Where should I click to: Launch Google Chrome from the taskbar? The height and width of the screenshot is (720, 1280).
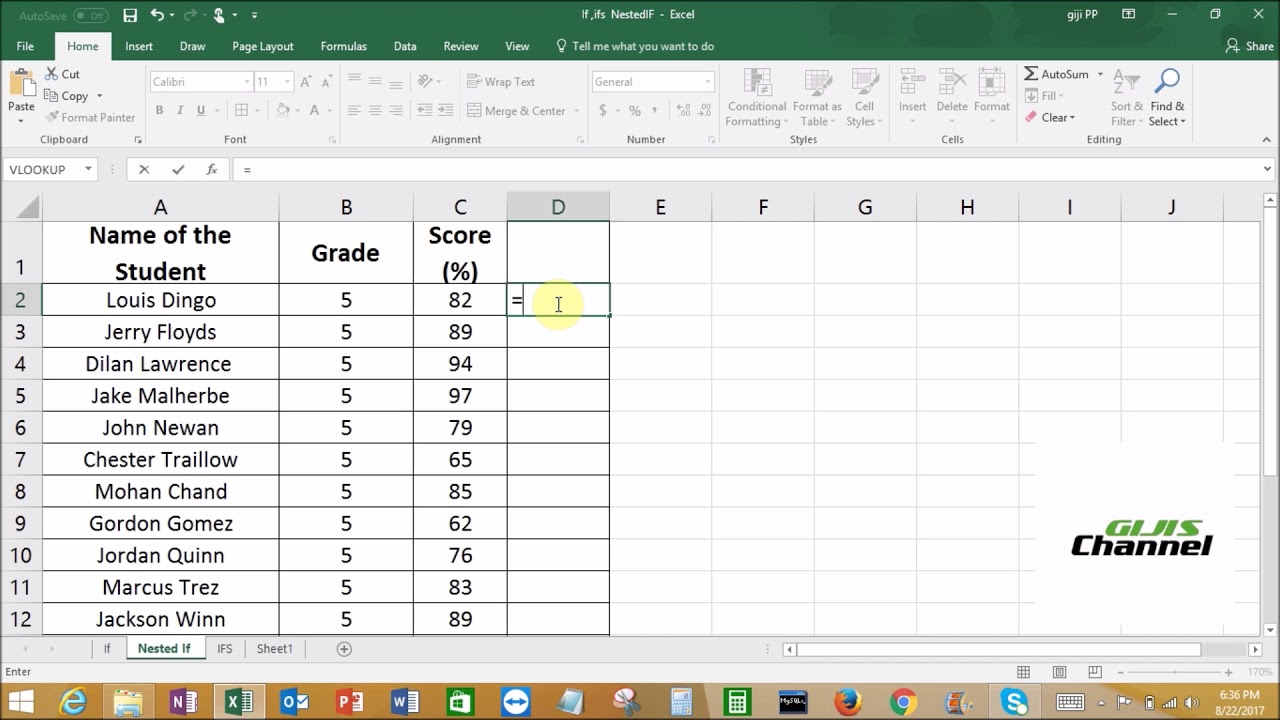click(x=904, y=701)
